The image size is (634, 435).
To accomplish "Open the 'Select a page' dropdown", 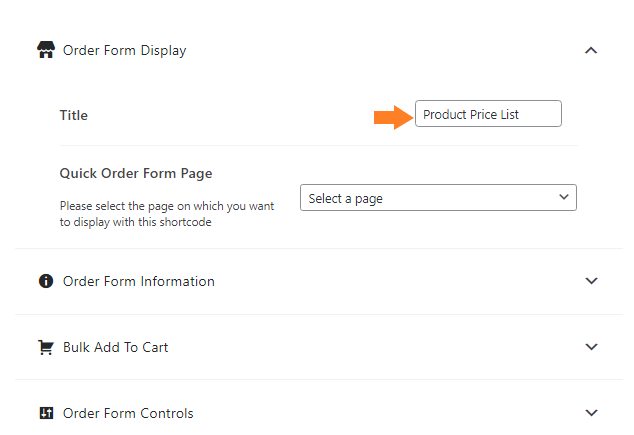I will click(x=438, y=198).
